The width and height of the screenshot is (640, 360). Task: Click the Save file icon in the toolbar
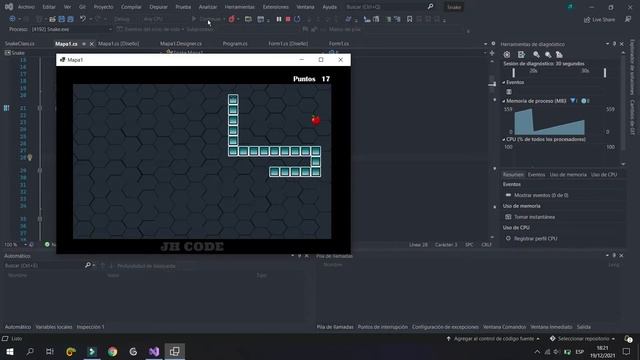pos(62,19)
